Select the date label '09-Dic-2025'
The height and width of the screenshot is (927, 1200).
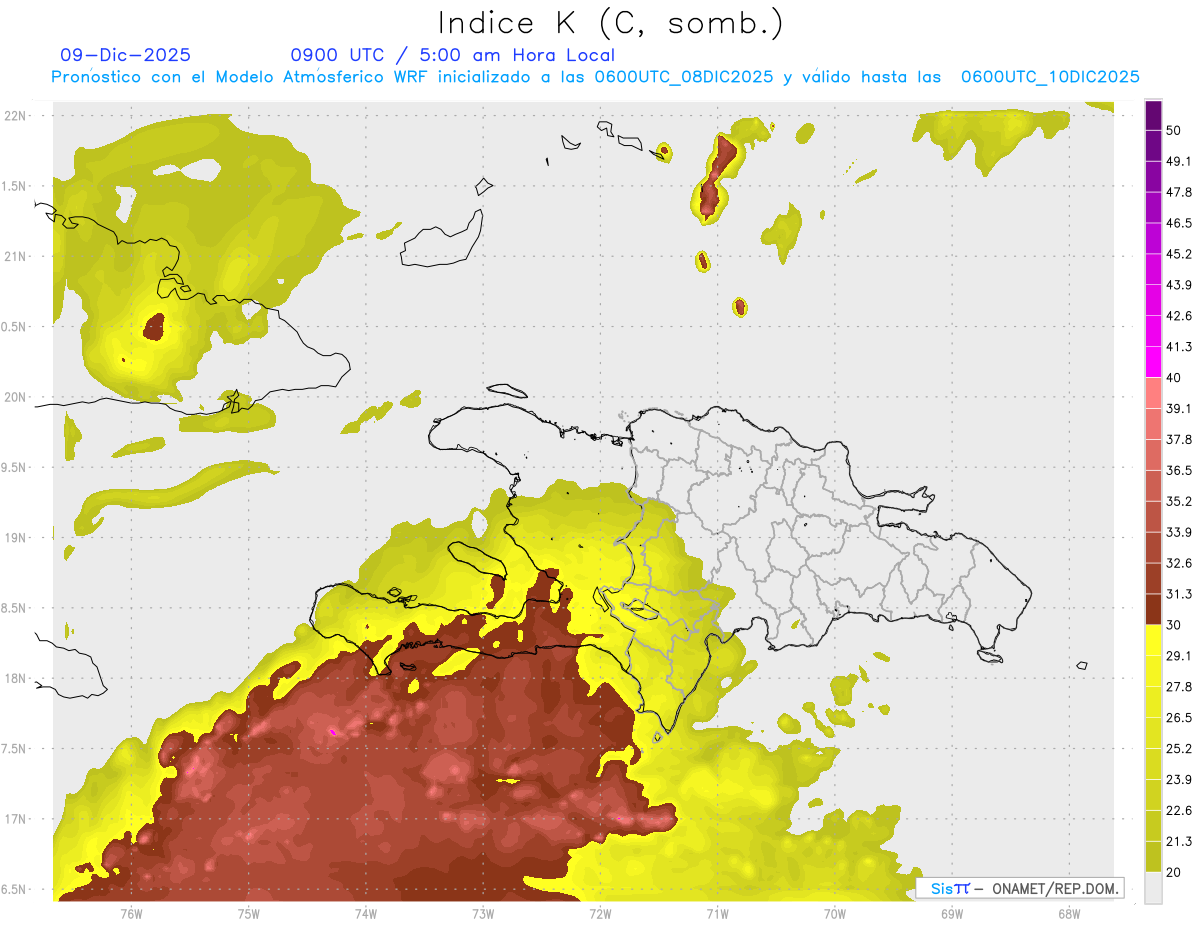[125, 55]
